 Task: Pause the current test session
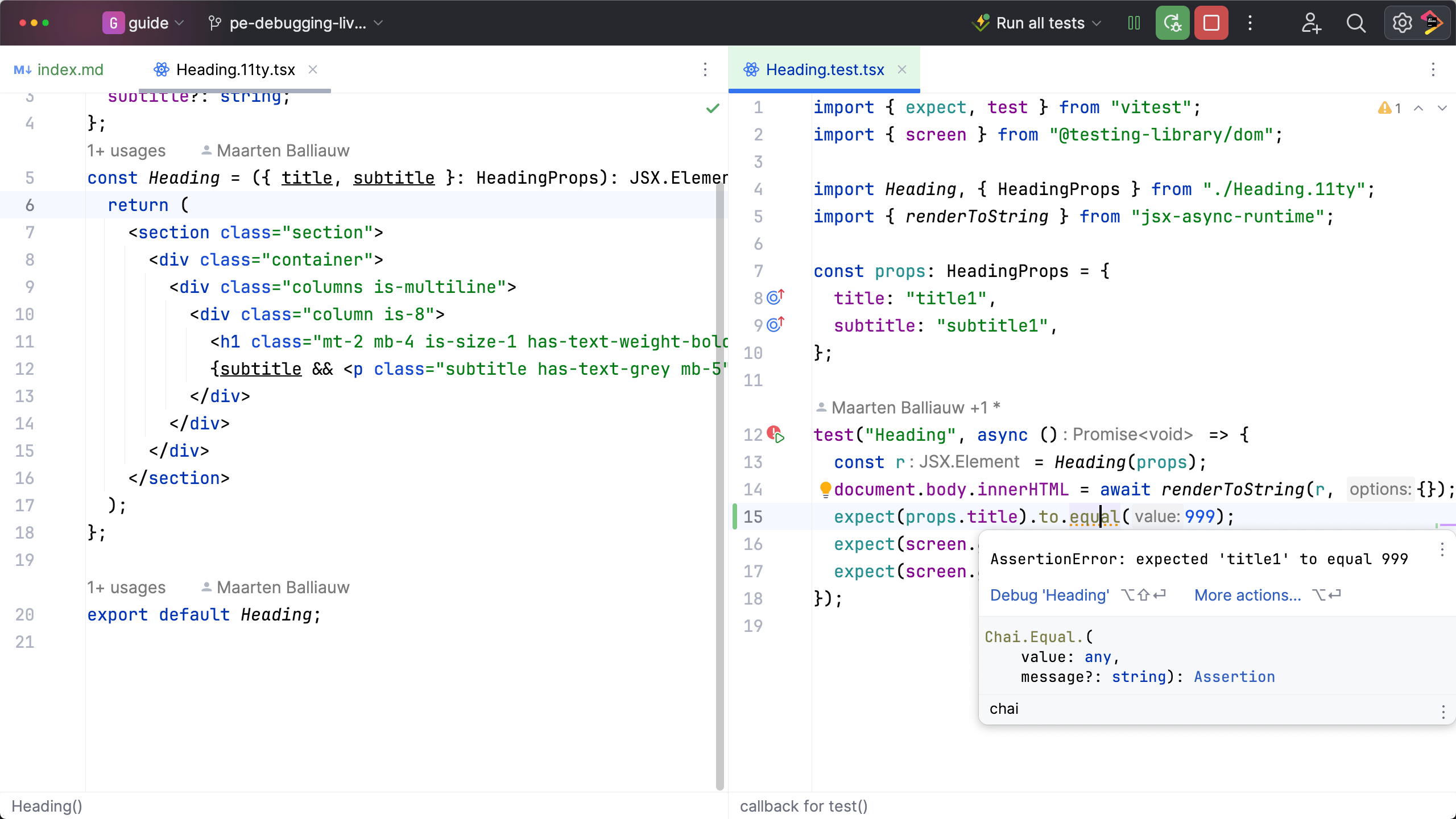(x=1133, y=23)
